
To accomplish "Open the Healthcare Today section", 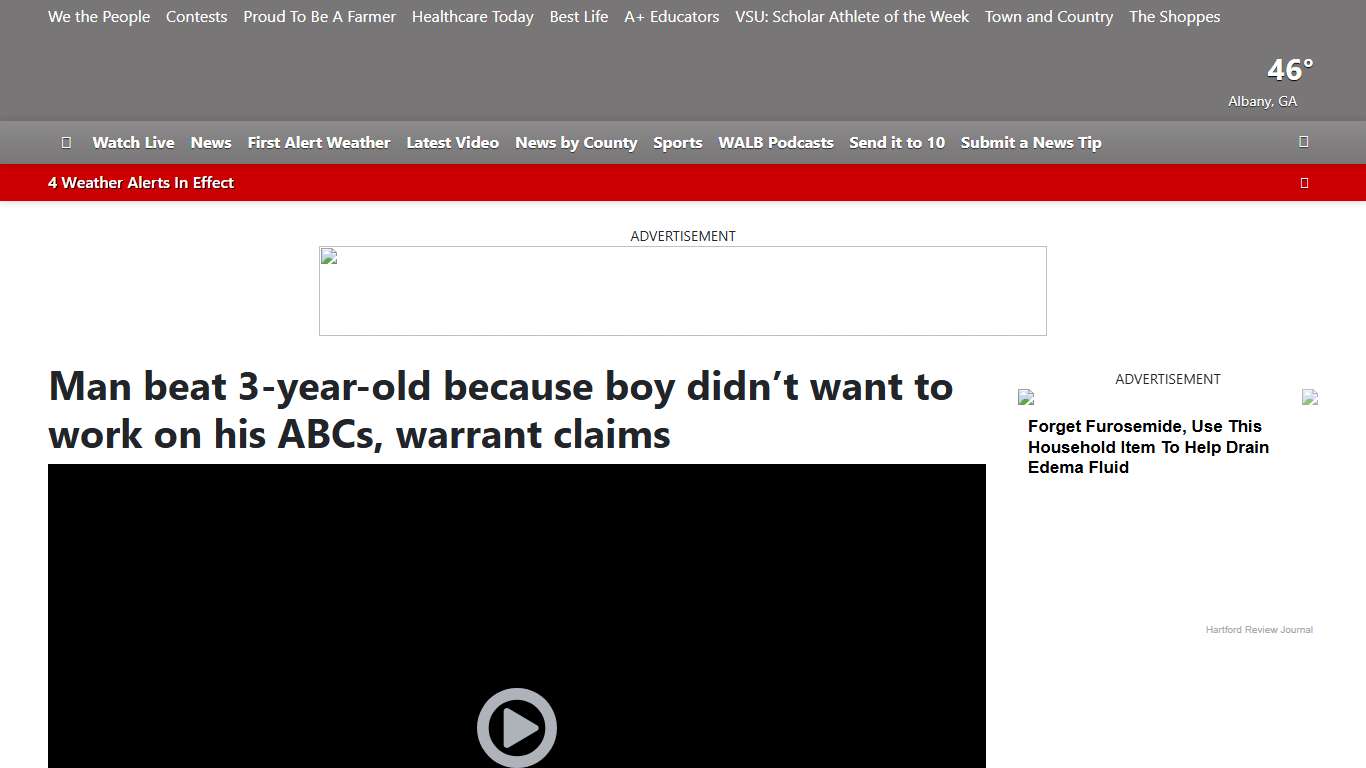I will click(x=472, y=16).
